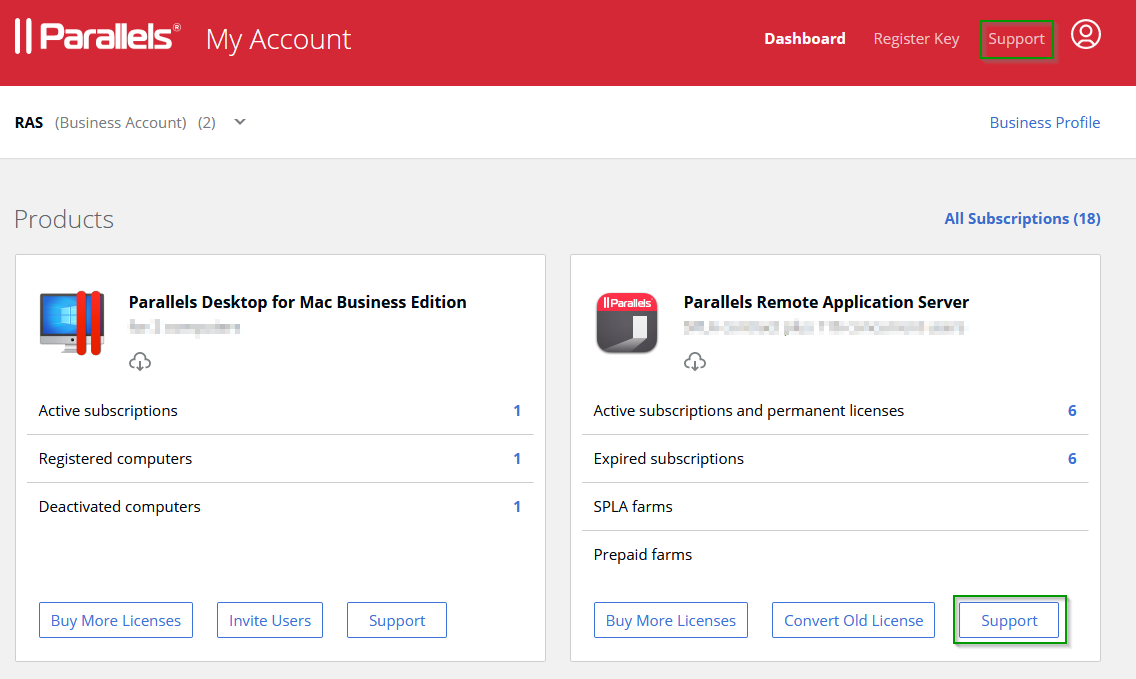Click the Parallels Remote Application Server title

pos(826,302)
